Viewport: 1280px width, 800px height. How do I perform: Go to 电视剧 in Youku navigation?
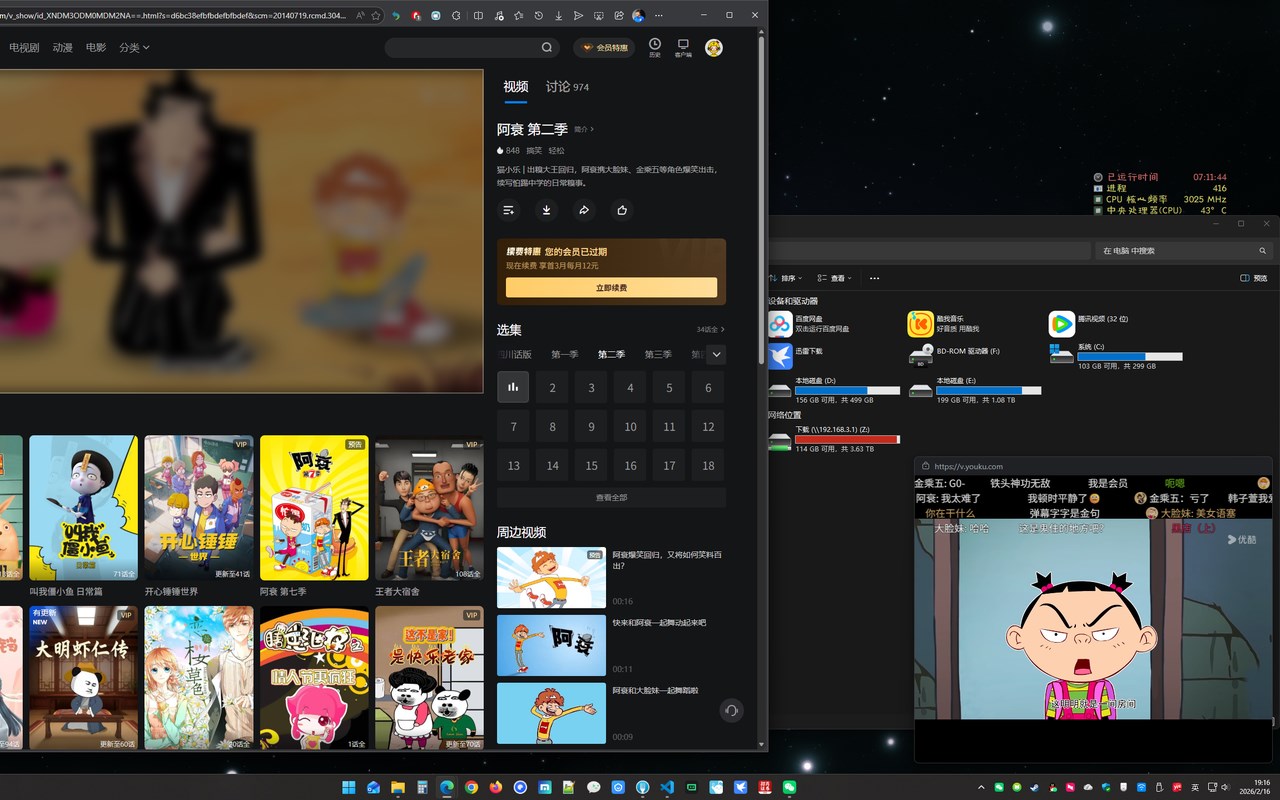pos(24,47)
